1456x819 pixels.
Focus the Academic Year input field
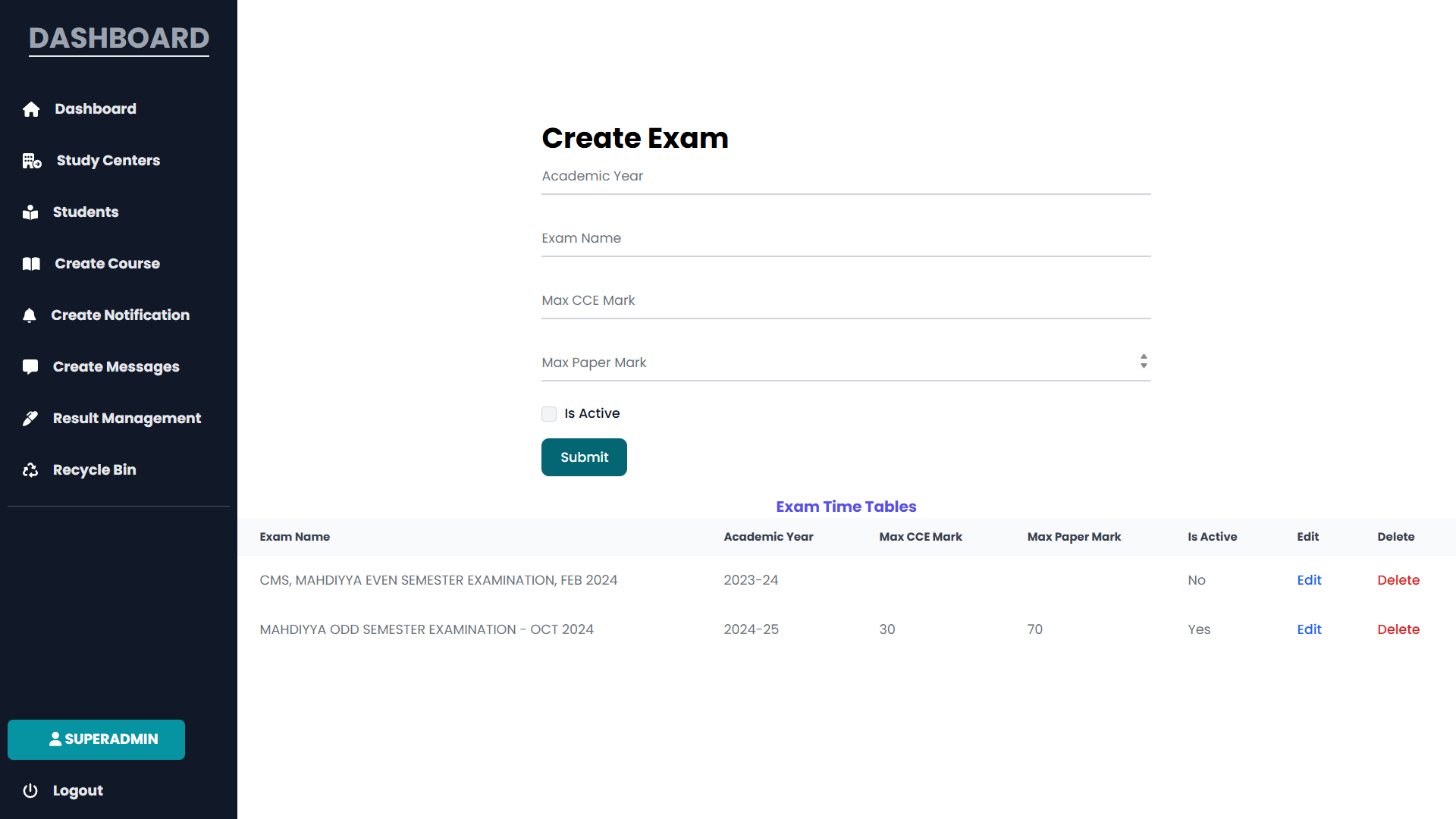point(846,177)
